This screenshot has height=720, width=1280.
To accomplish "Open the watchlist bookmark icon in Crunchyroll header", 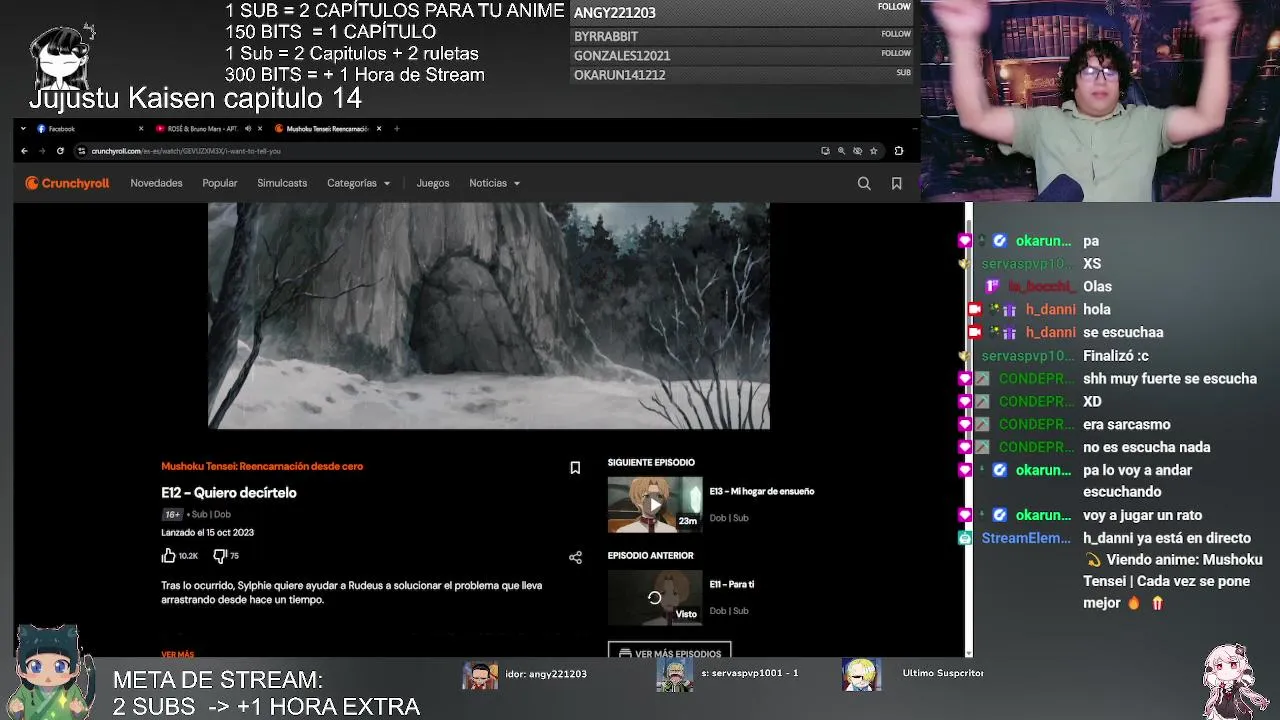I will [x=896, y=183].
